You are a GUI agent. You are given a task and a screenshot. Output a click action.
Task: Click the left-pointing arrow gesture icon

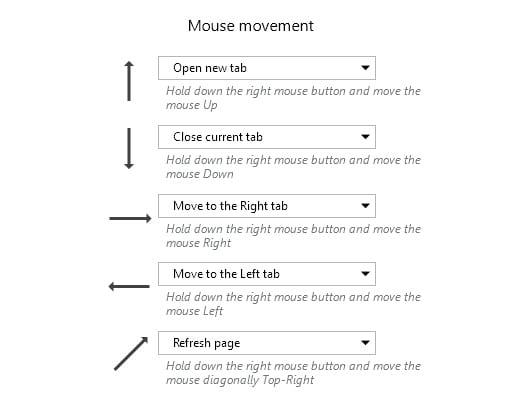(x=129, y=286)
